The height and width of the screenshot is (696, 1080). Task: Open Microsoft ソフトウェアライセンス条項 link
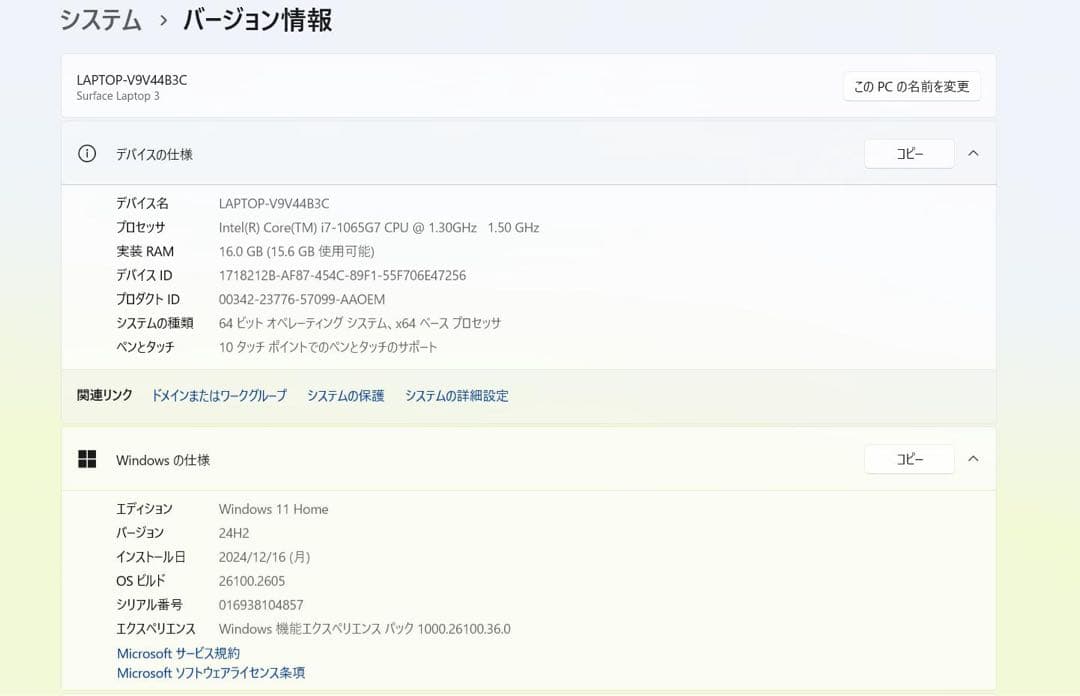coord(211,672)
